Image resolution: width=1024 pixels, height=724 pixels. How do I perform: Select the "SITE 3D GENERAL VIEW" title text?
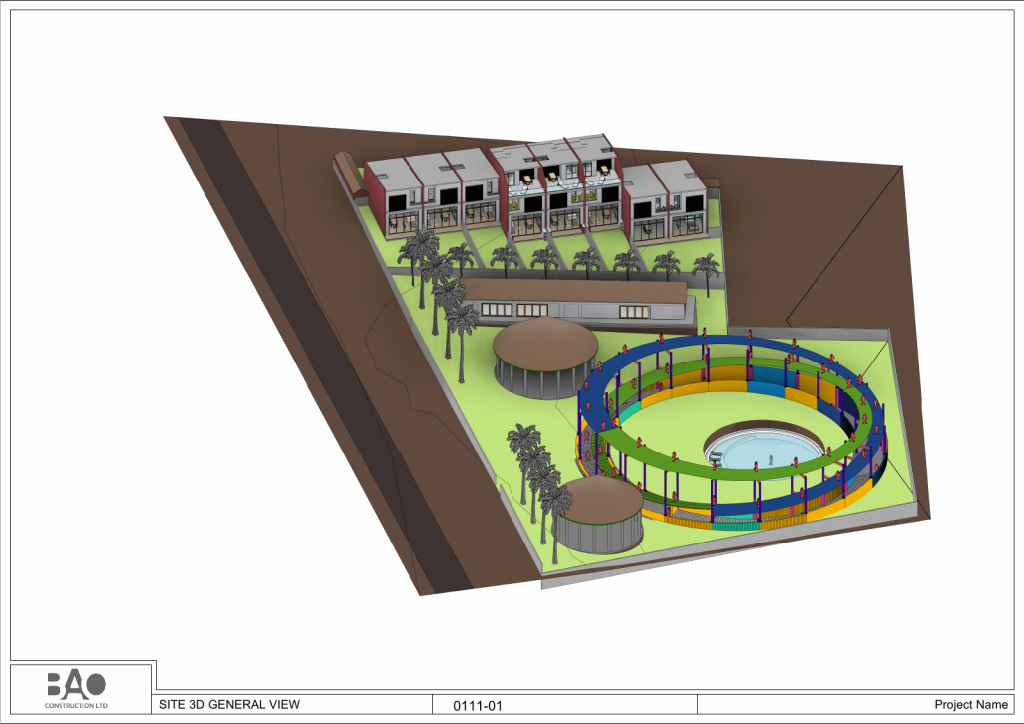(229, 704)
